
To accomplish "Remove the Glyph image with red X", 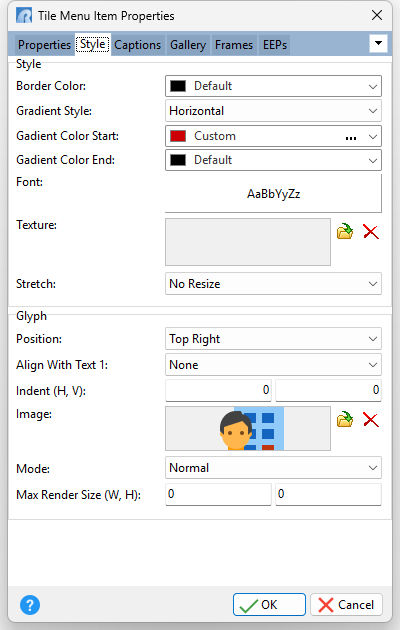I will tap(371, 419).
